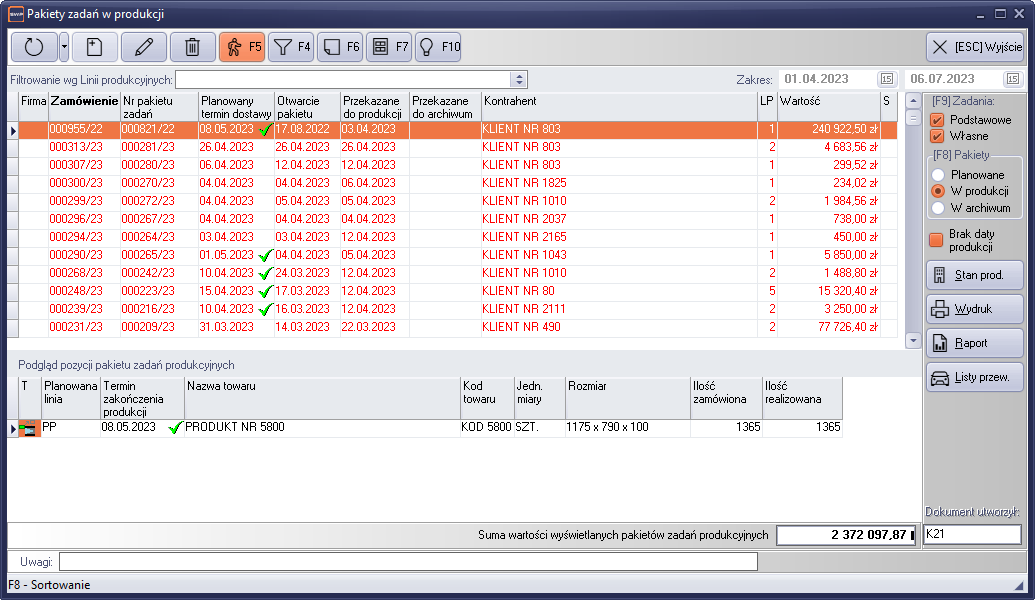Viewport: 1035px width, 600px height.
Task: Open the dropdown arrow beside refresh
Action: pyautogui.click(x=64, y=47)
